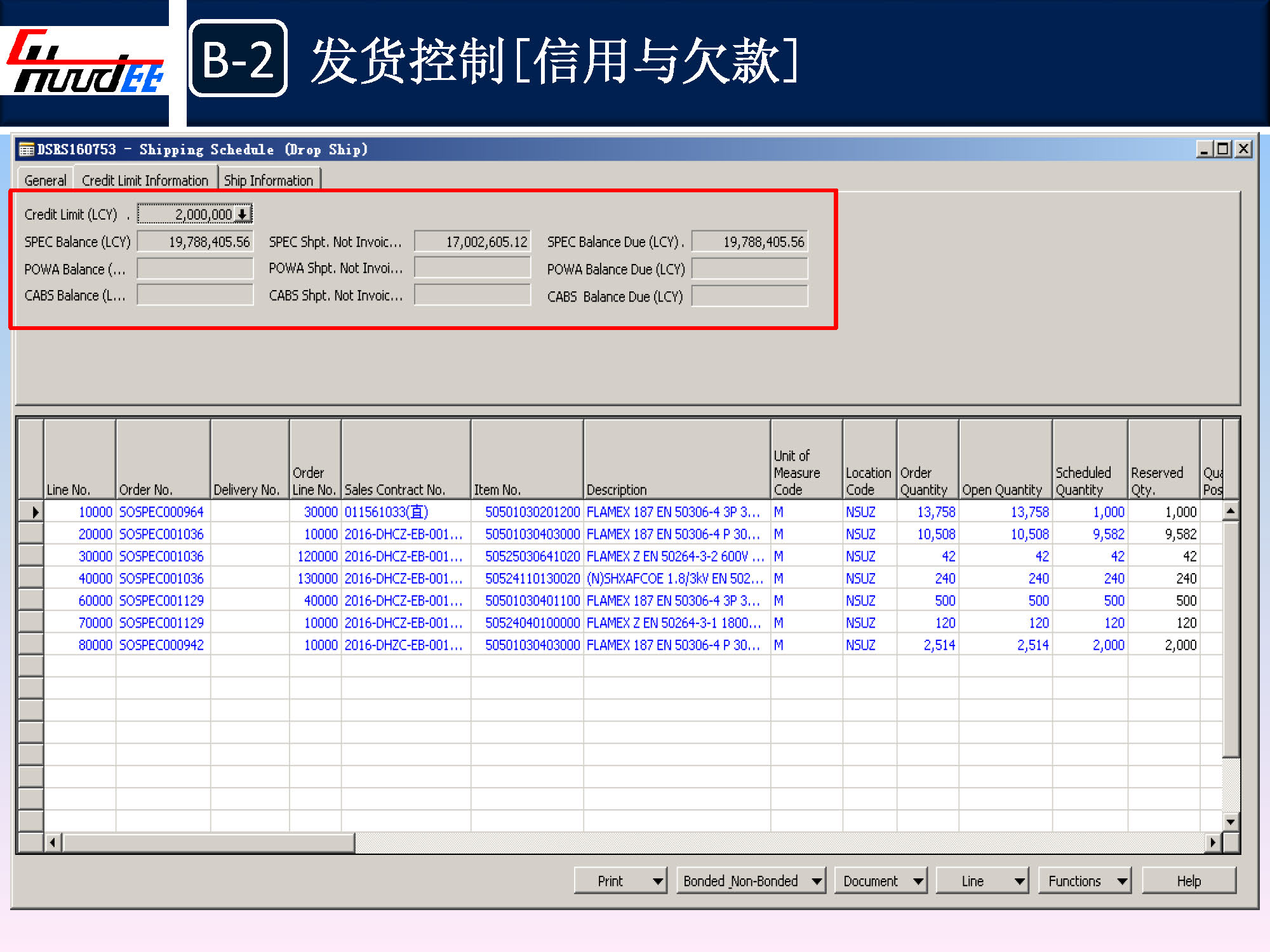Click order number SOSPEC000942 cell
The width and height of the screenshot is (1270, 952).
pos(162,645)
